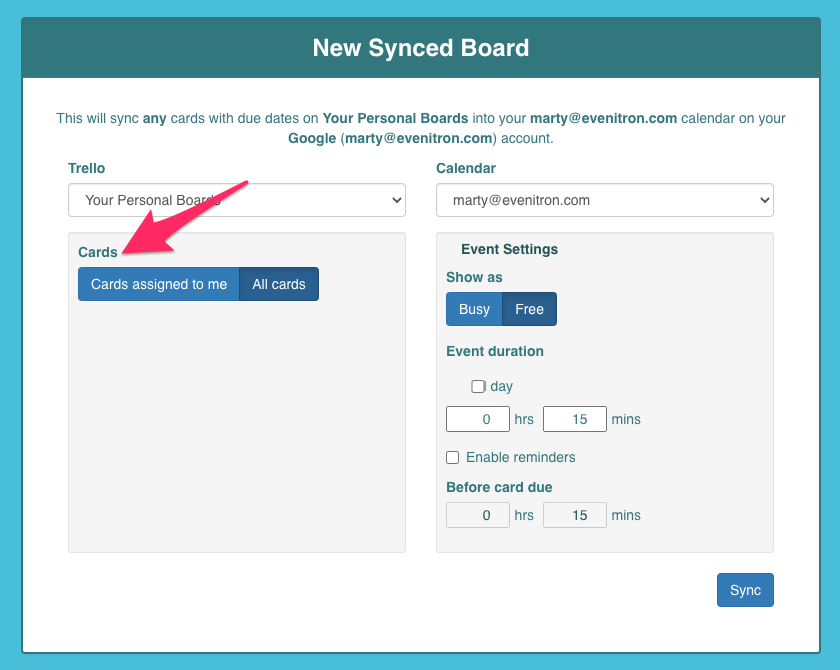Enable reminders checkbox

click(453, 457)
